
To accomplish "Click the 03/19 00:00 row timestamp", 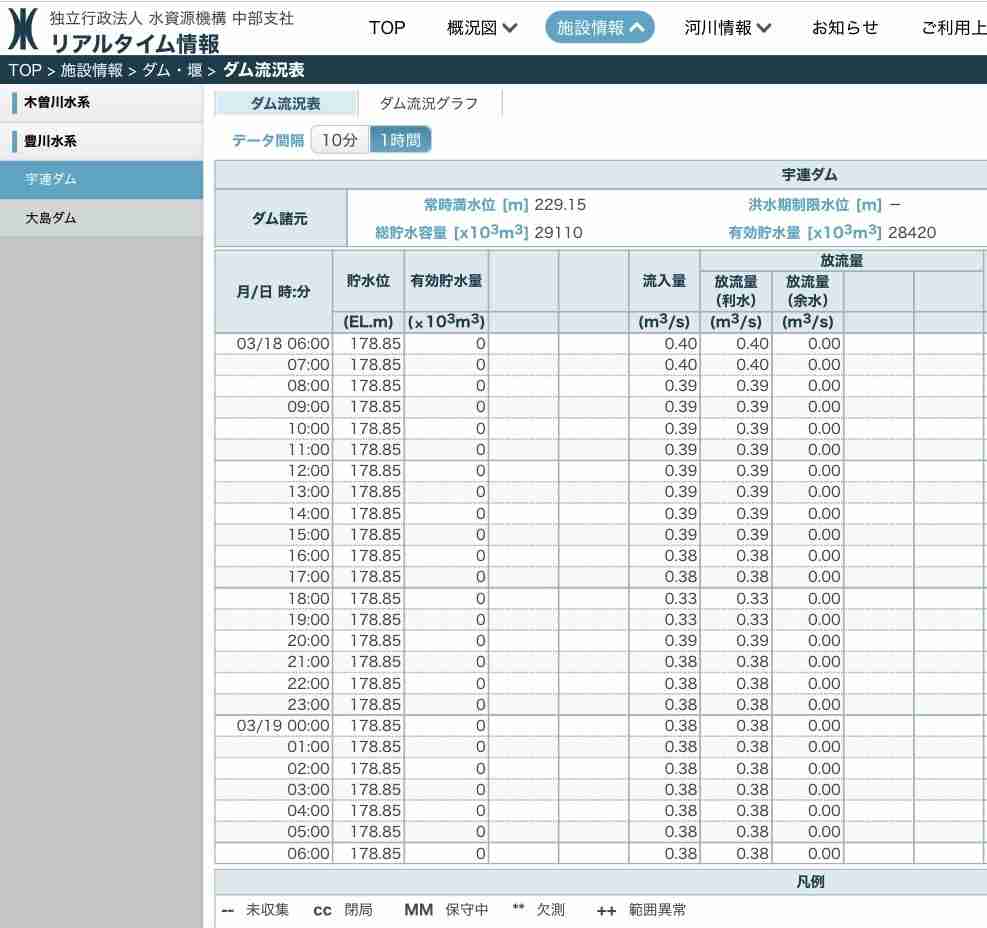I will (283, 726).
